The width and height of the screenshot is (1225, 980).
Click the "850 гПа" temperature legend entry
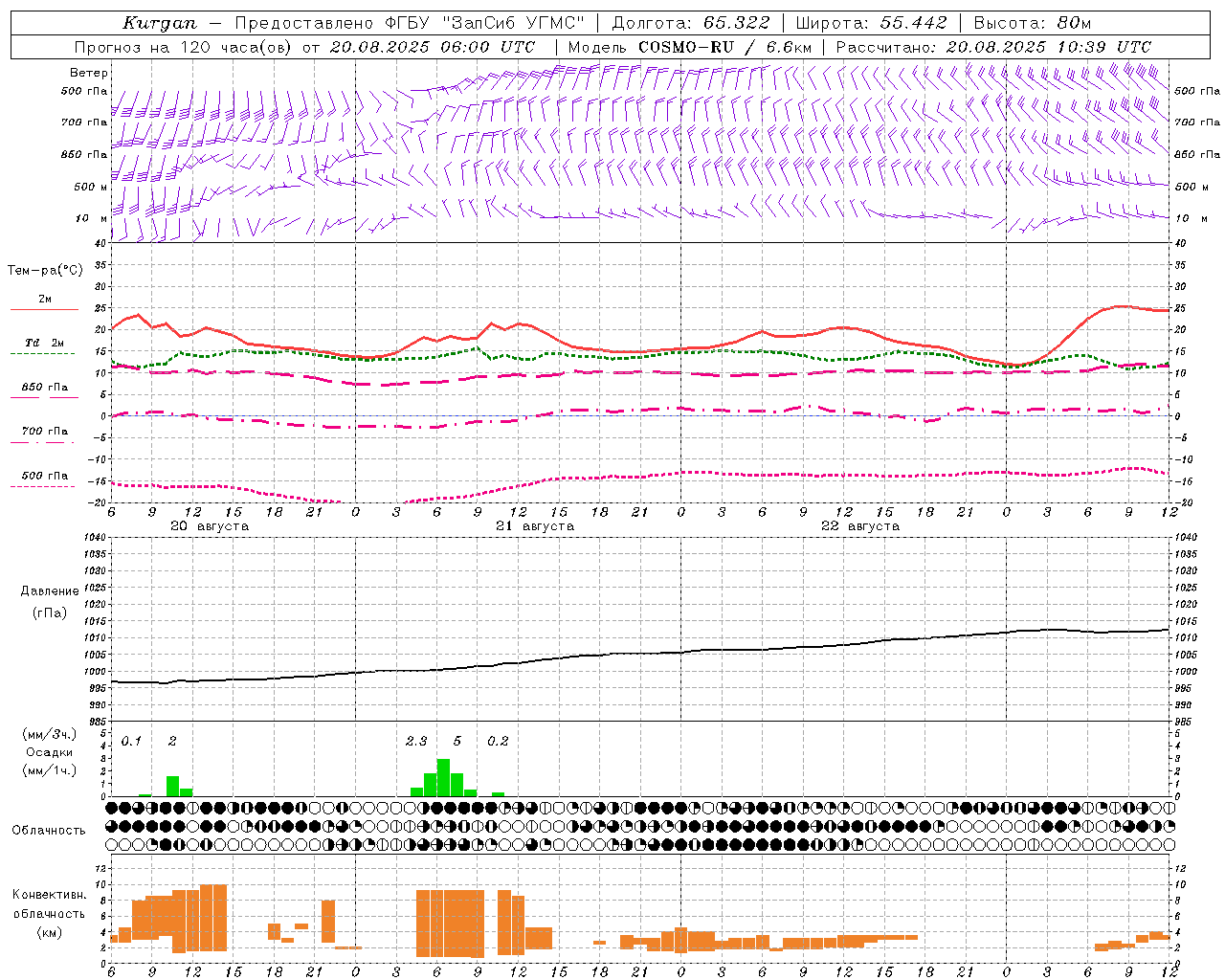[45, 388]
